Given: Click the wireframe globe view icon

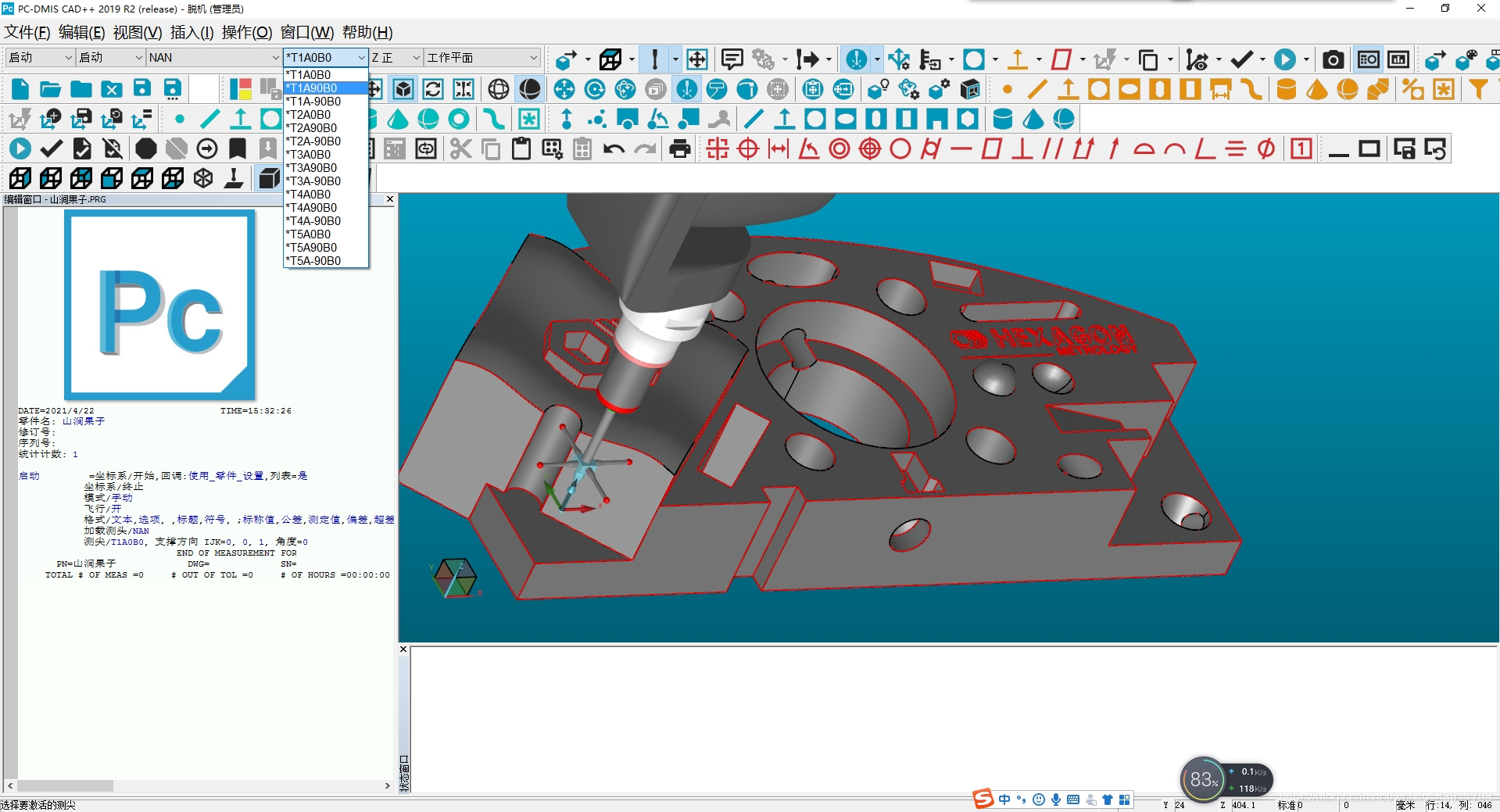Looking at the screenshot, I should pyautogui.click(x=499, y=89).
